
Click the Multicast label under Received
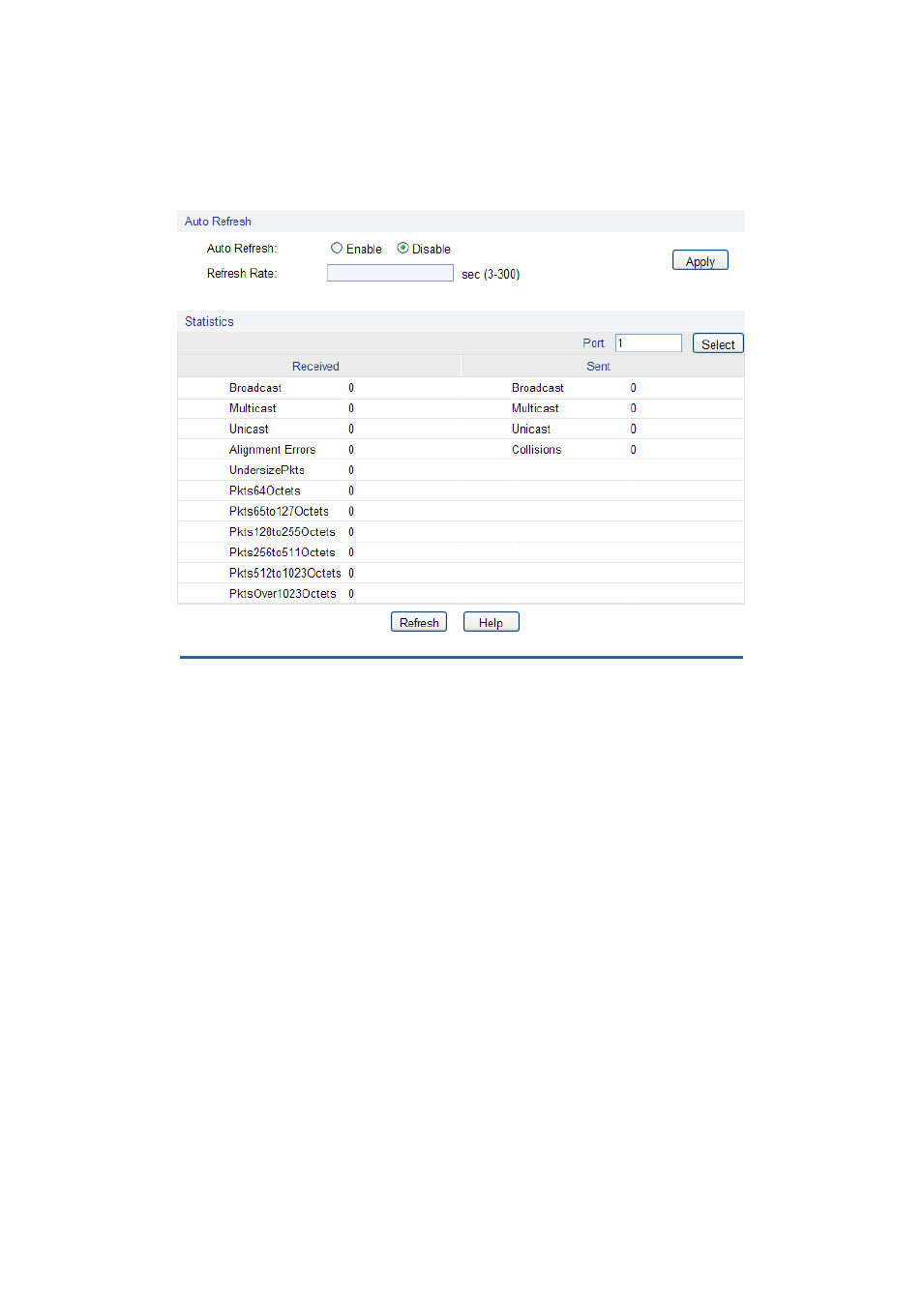[253, 408]
